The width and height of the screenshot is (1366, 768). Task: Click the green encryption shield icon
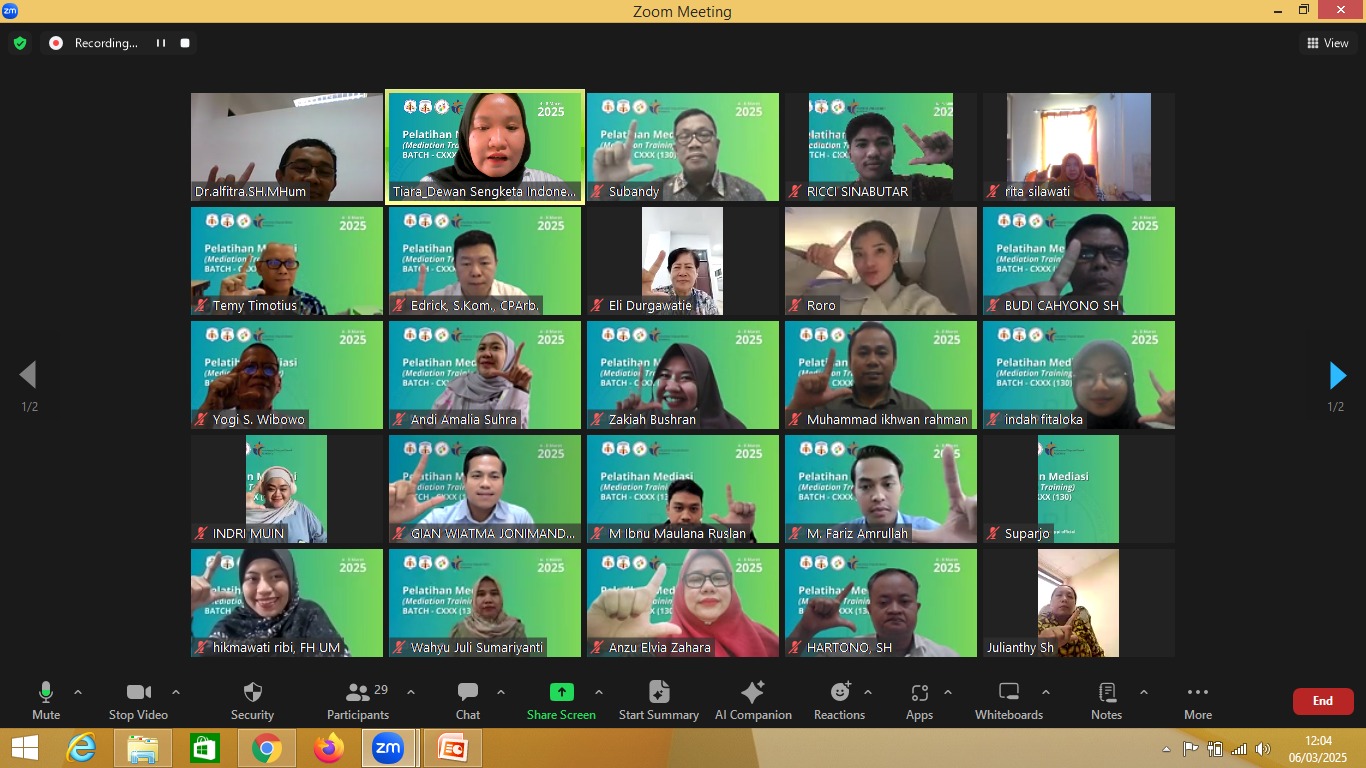point(19,43)
